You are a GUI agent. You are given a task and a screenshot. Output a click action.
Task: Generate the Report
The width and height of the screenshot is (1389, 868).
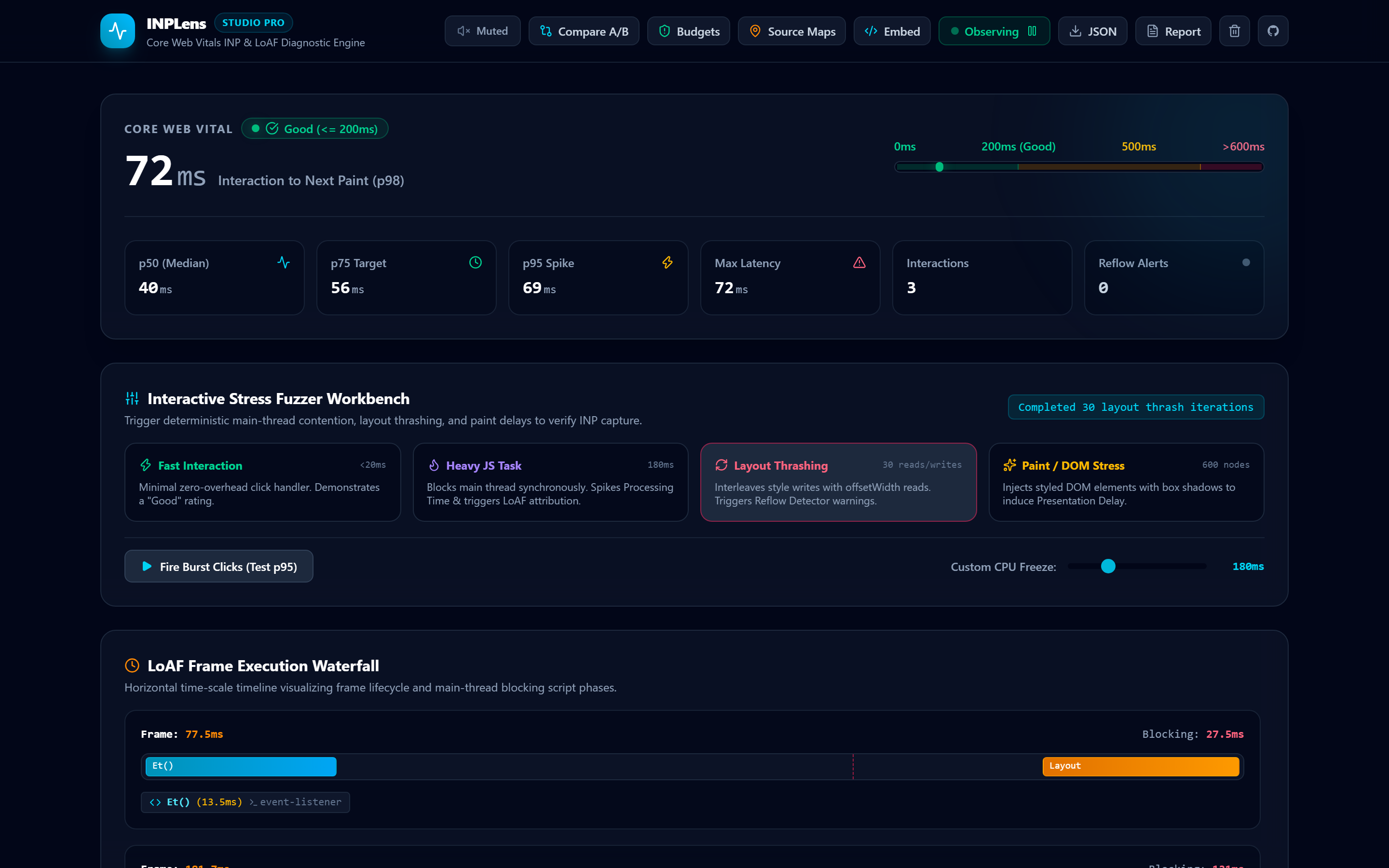tap(1172, 31)
